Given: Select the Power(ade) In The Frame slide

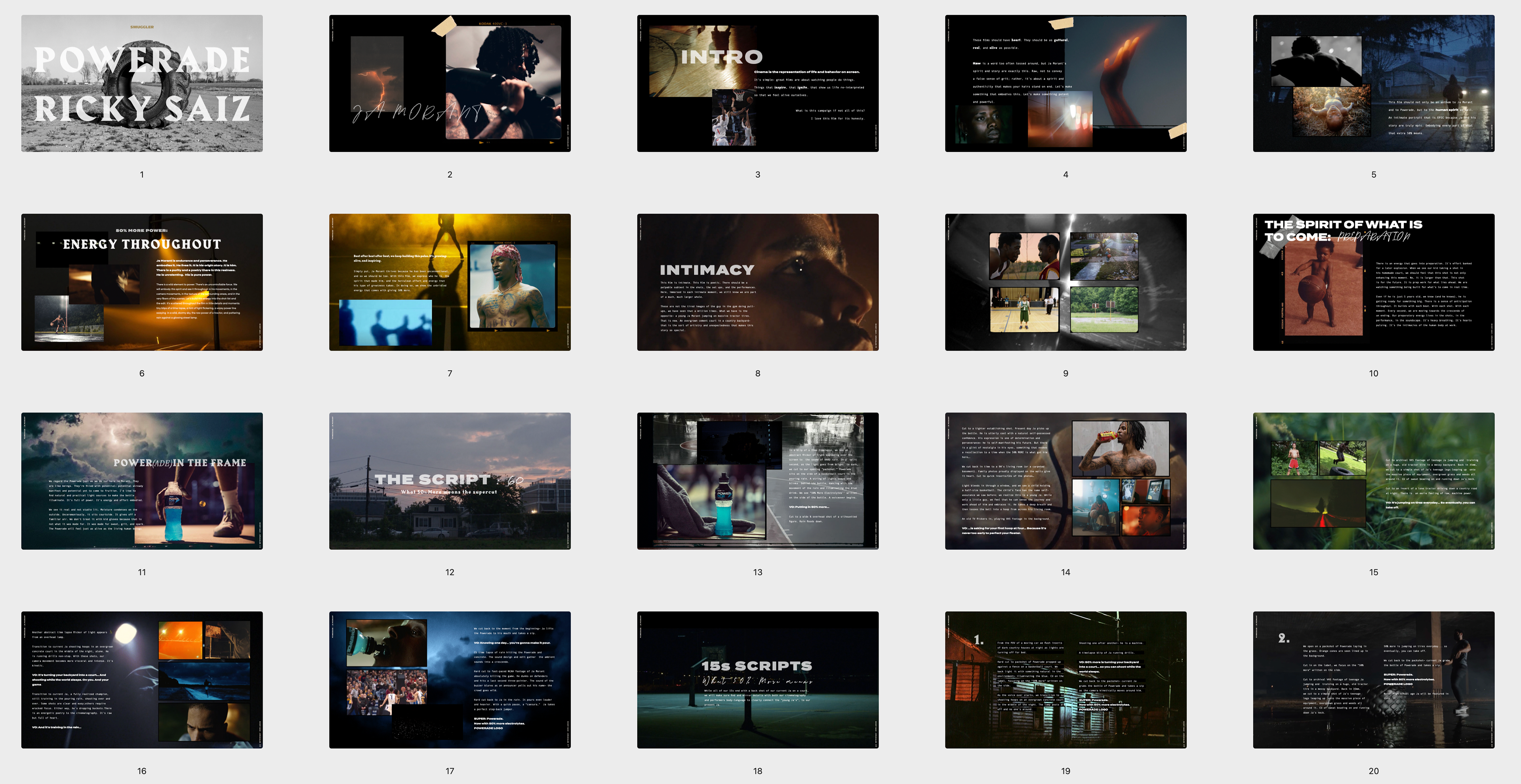Looking at the screenshot, I should pyautogui.click(x=142, y=481).
